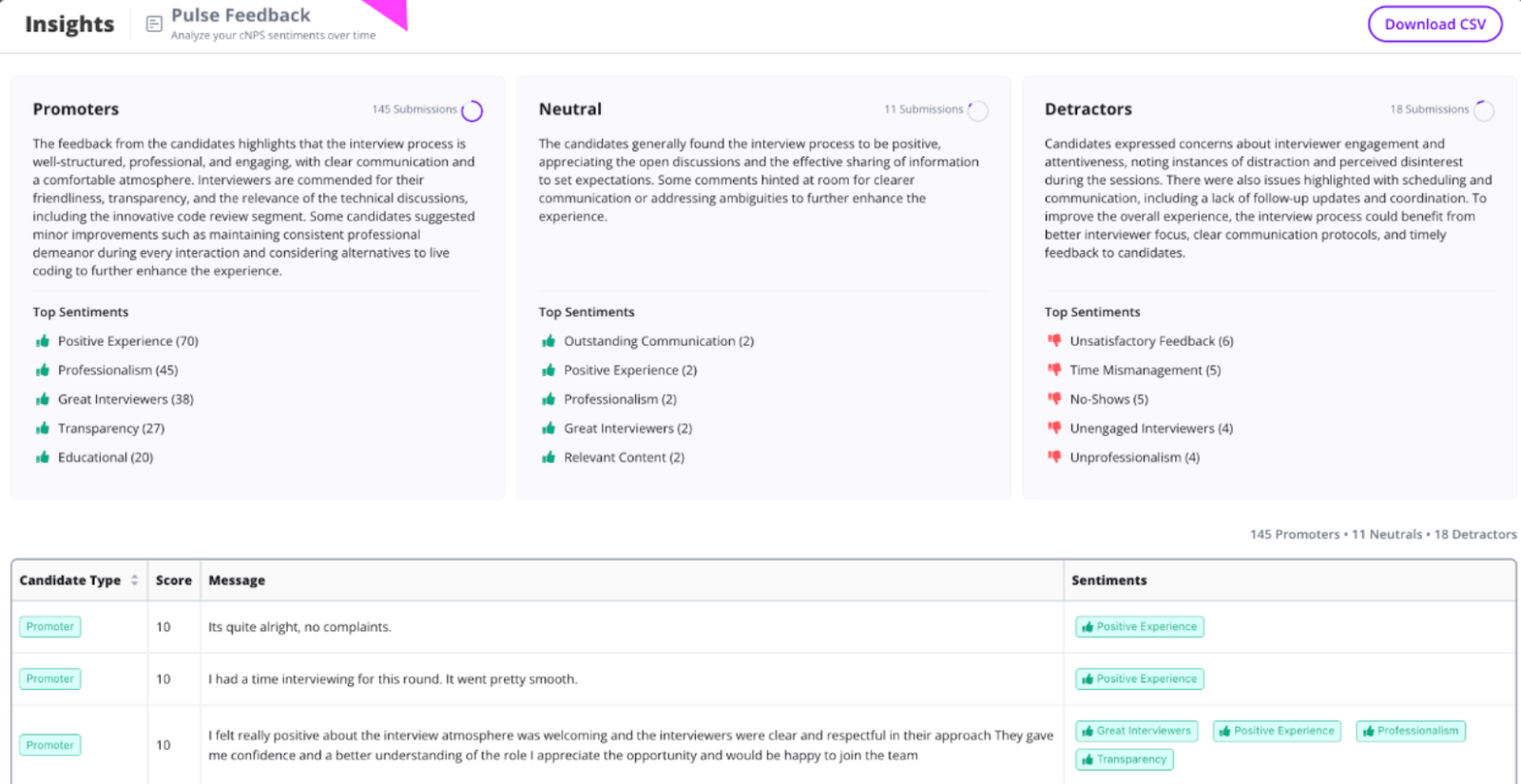Click the Time Mismanagement (5) sentiment

pyautogui.click(x=1145, y=370)
